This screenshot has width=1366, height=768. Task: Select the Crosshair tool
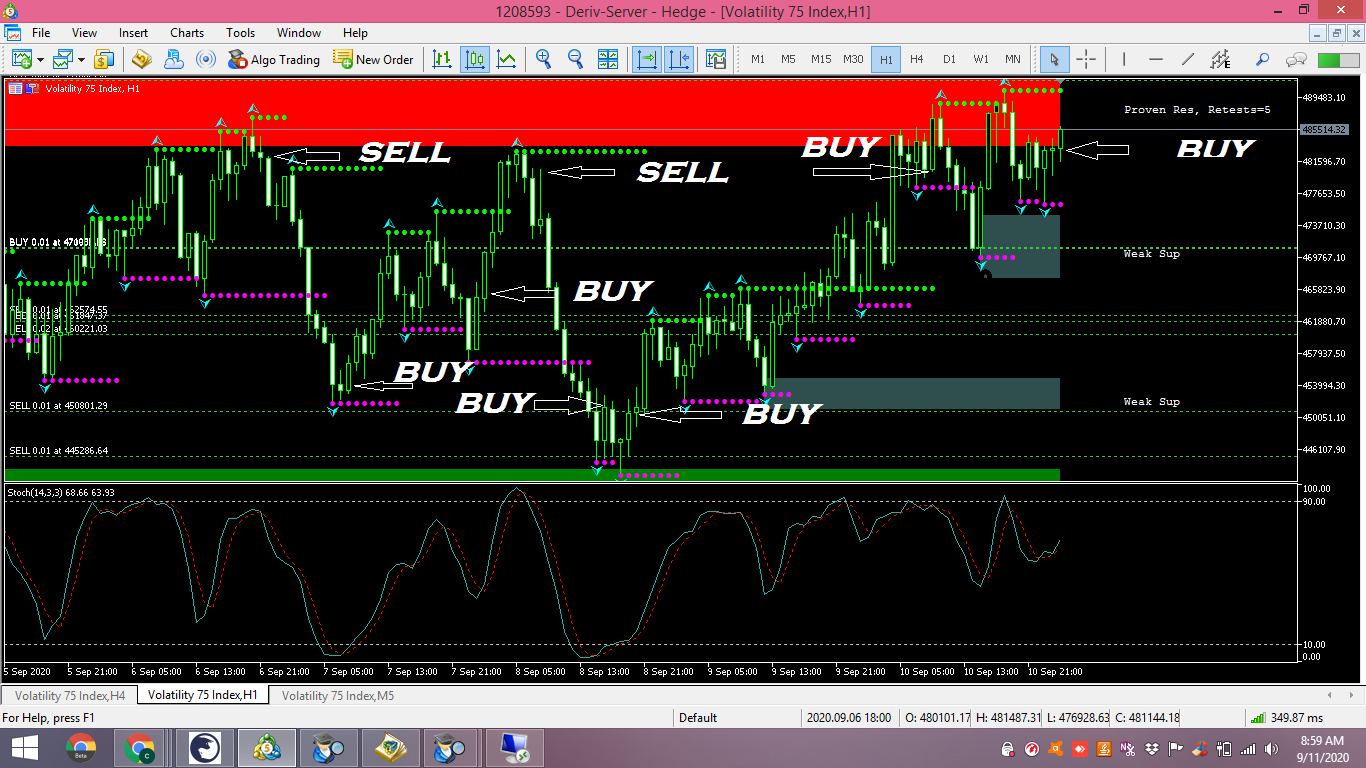coord(1085,60)
